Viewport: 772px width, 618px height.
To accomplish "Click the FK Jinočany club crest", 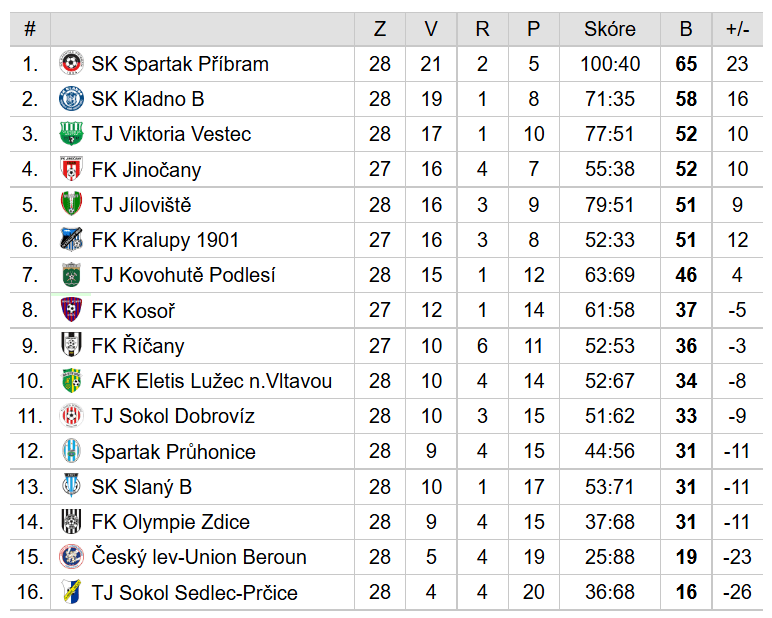I will (x=71, y=169).
